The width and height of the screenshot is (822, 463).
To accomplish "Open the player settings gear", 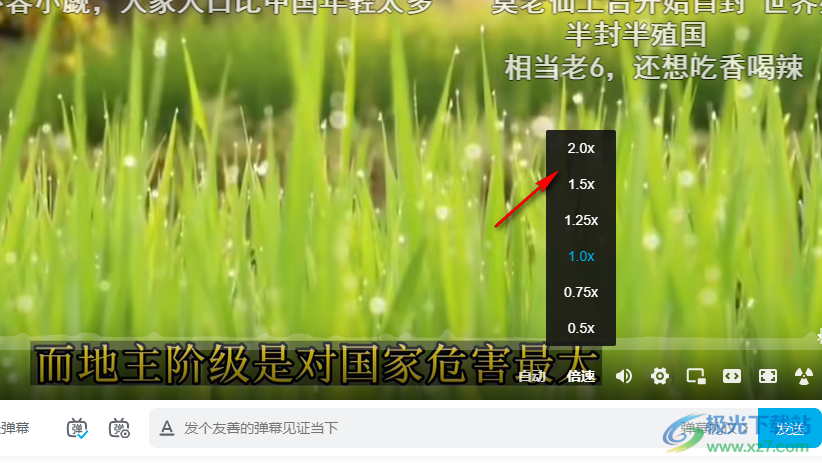I will (659, 376).
